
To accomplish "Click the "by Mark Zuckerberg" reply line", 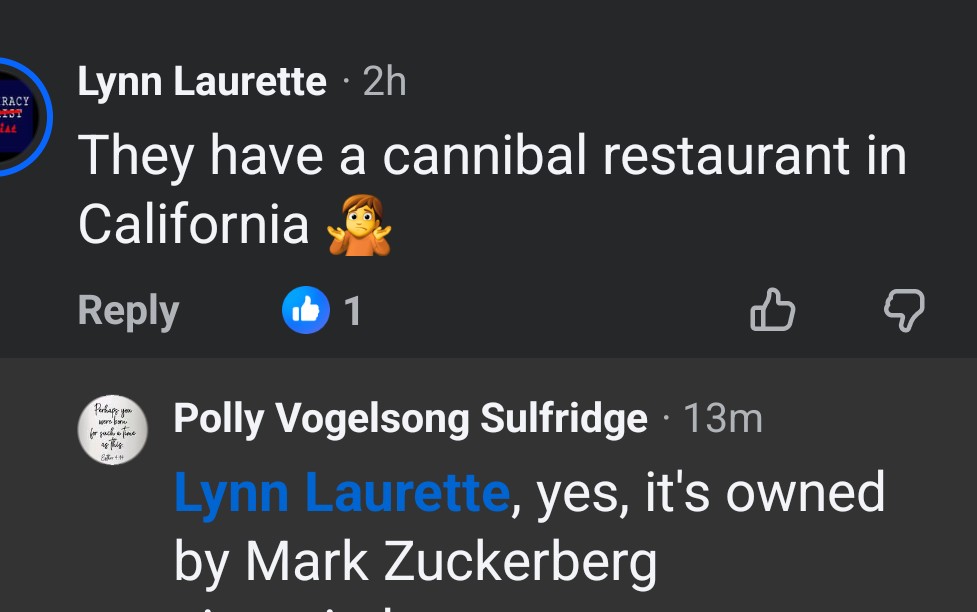I will [415, 562].
